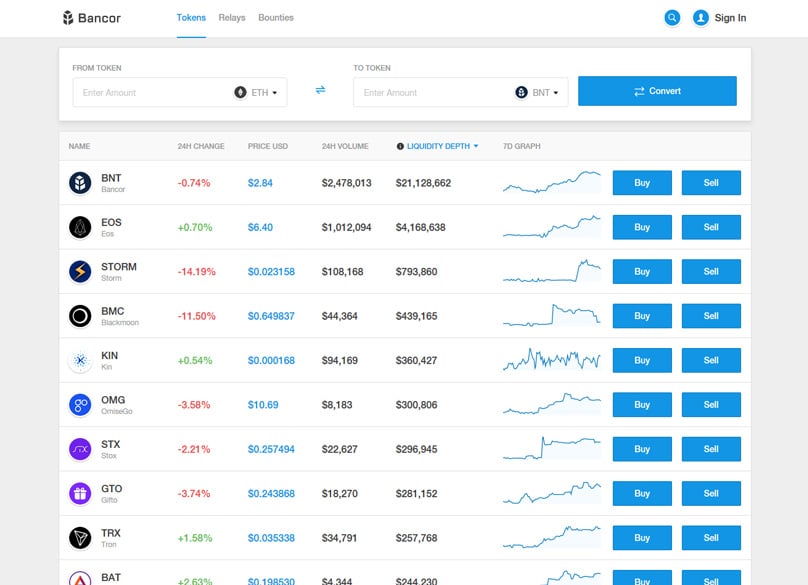808x585 pixels.
Task: Click the TRX Tron token logo
Action: point(80,538)
